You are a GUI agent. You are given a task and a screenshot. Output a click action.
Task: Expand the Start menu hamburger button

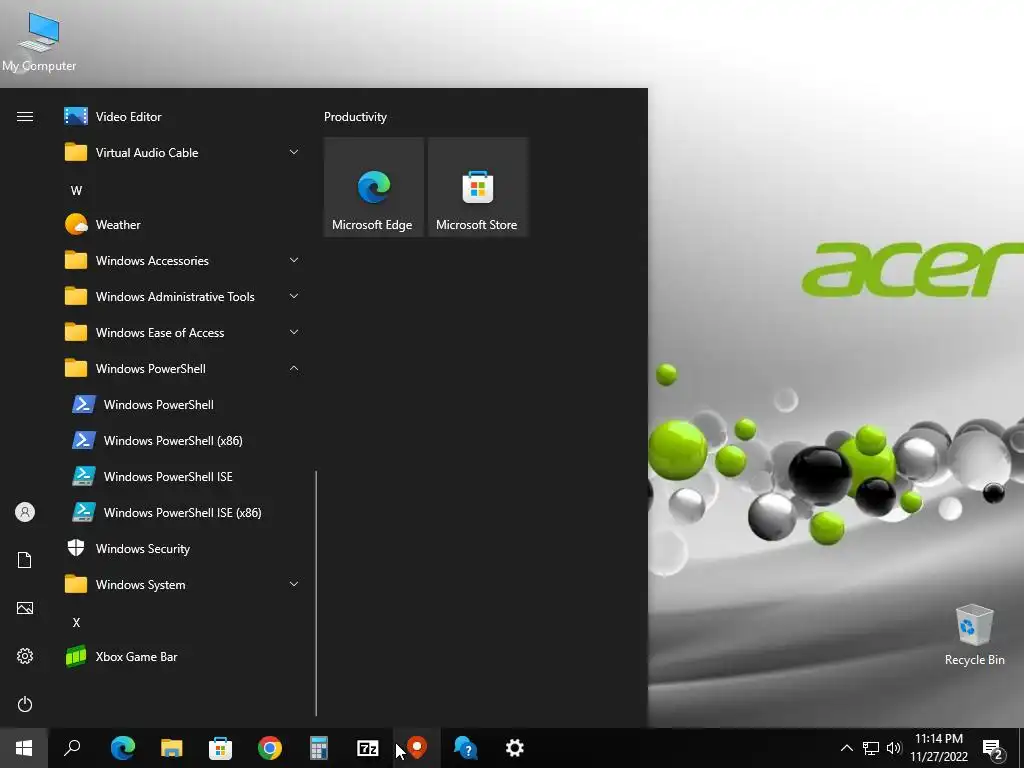[25, 117]
